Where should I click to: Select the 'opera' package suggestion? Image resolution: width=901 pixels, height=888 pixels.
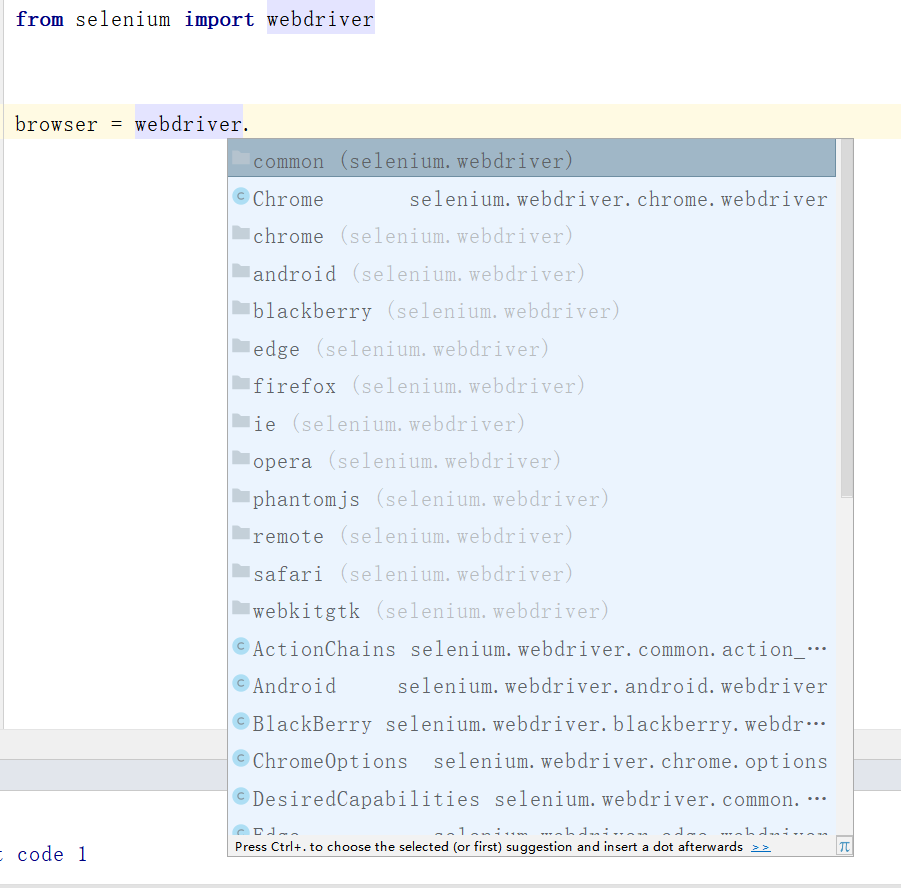532,461
